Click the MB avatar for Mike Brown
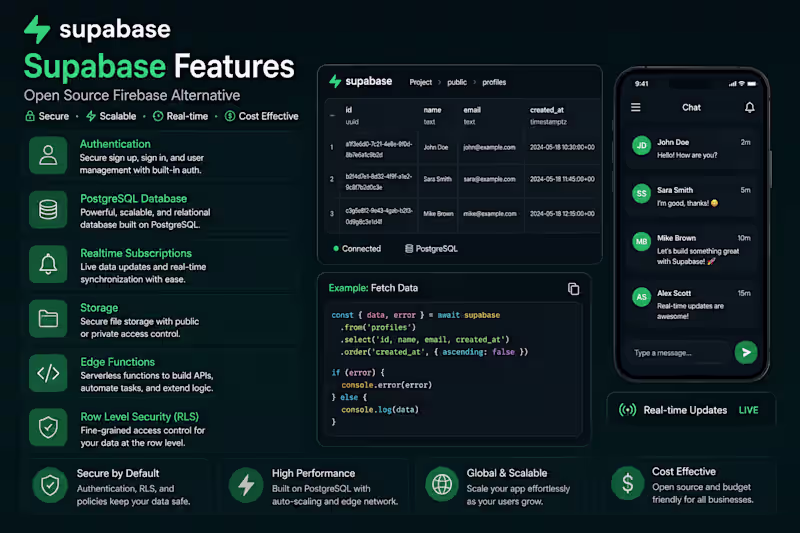This screenshot has width=800, height=533. [x=641, y=241]
